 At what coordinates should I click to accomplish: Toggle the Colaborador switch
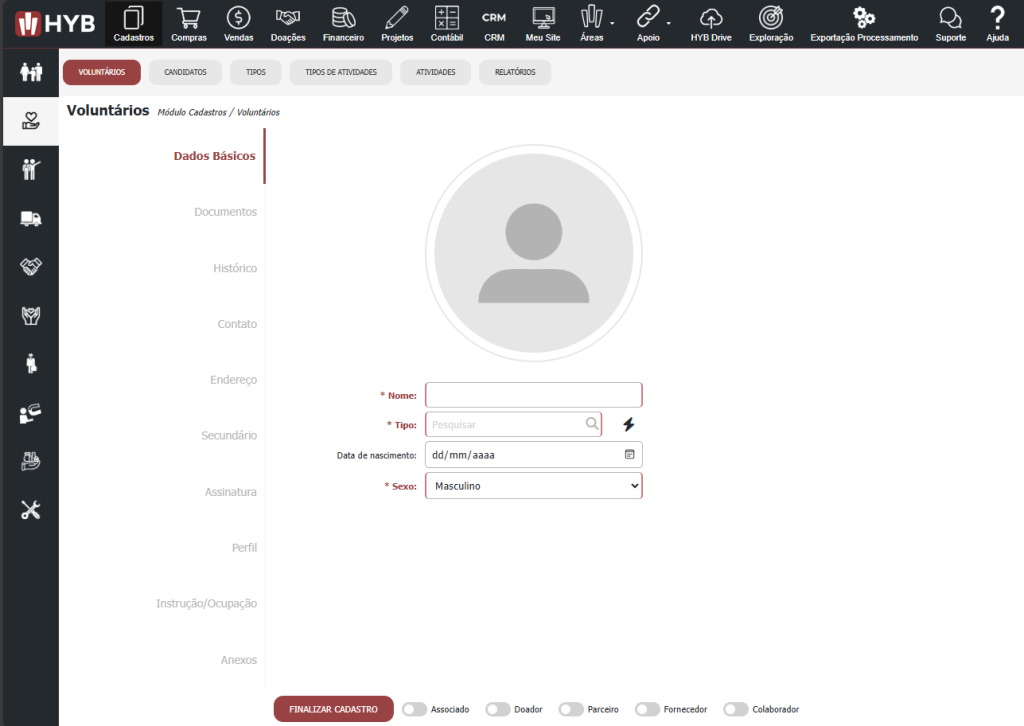click(x=736, y=709)
